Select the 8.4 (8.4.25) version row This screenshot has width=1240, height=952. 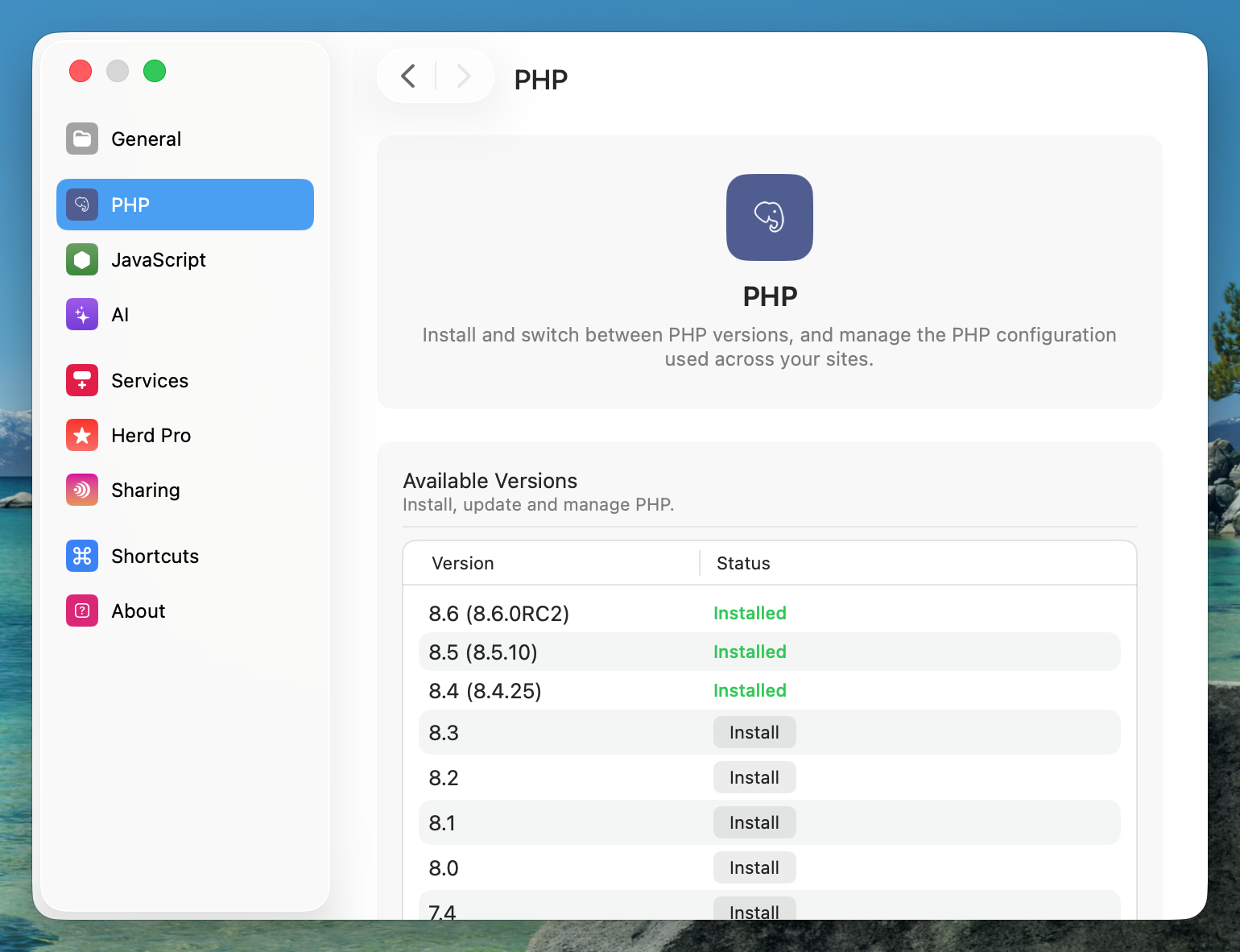[770, 690]
